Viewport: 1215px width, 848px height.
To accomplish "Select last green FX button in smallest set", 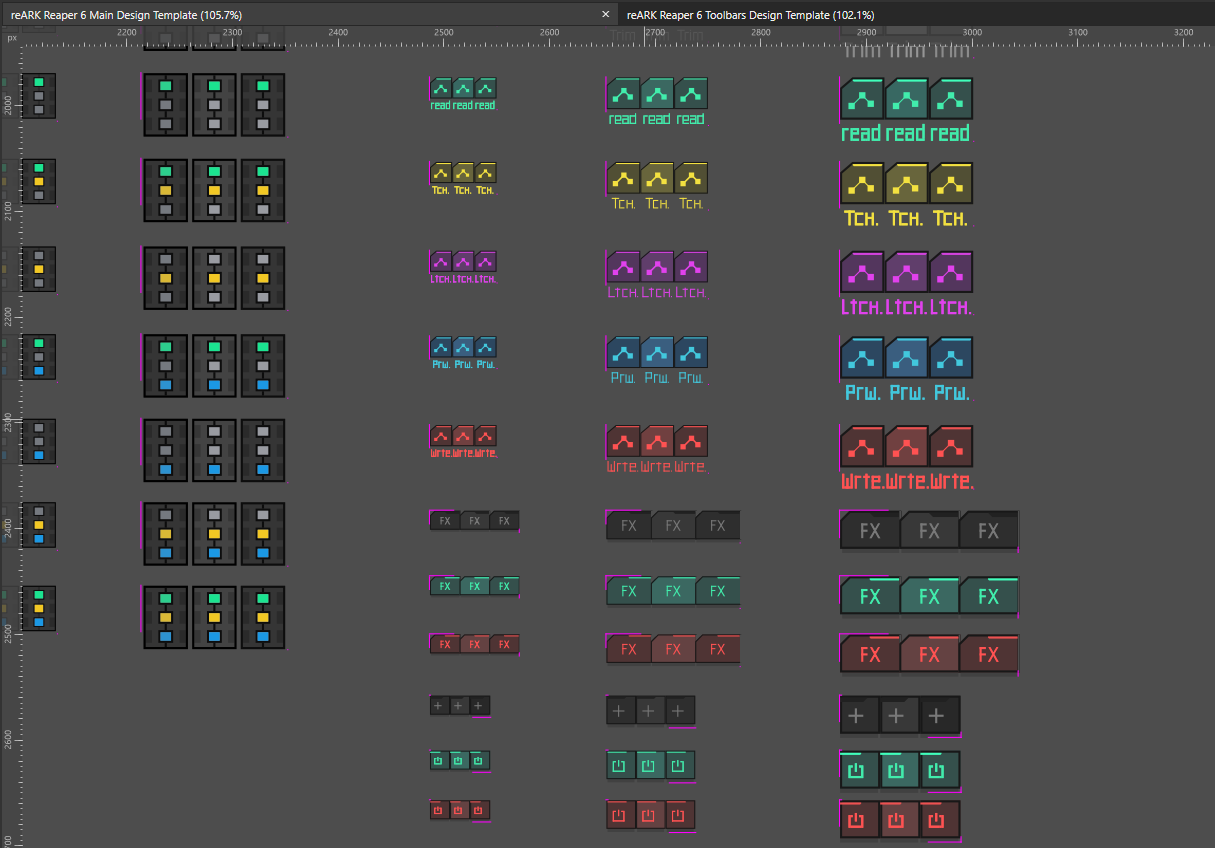I will click(x=504, y=586).
